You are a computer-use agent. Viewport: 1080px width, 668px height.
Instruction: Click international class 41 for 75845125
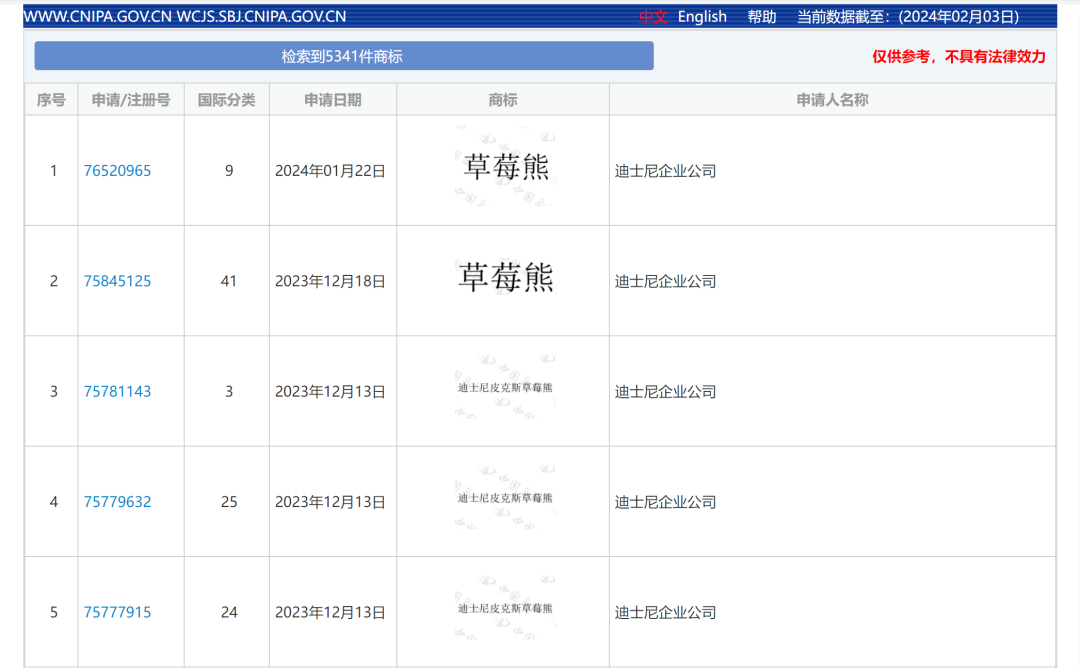pos(229,281)
